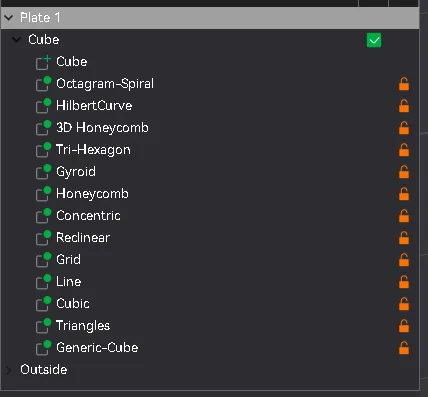Click the lock icon on Generic-Cube row
The image size is (428, 397).
pyautogui.click(x=404, y=348)
